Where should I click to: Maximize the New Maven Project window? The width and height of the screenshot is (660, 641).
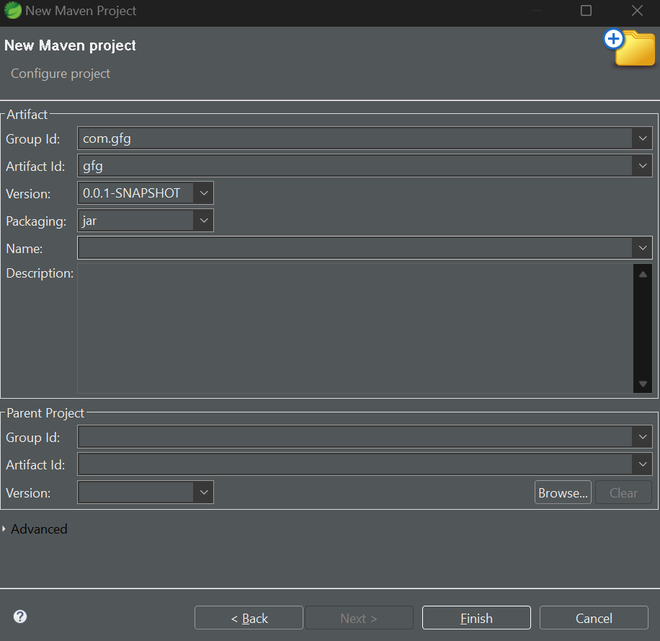tap(586, 11)
